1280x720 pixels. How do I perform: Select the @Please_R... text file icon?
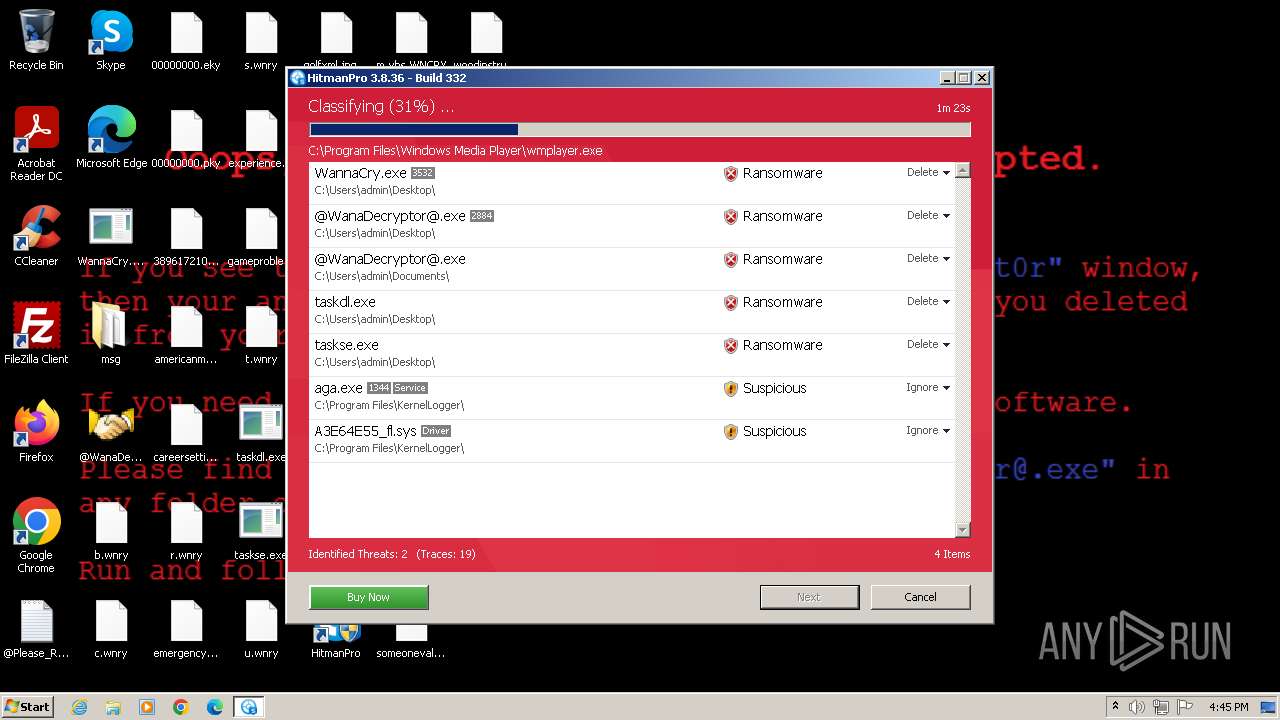[x=36, y=628]
